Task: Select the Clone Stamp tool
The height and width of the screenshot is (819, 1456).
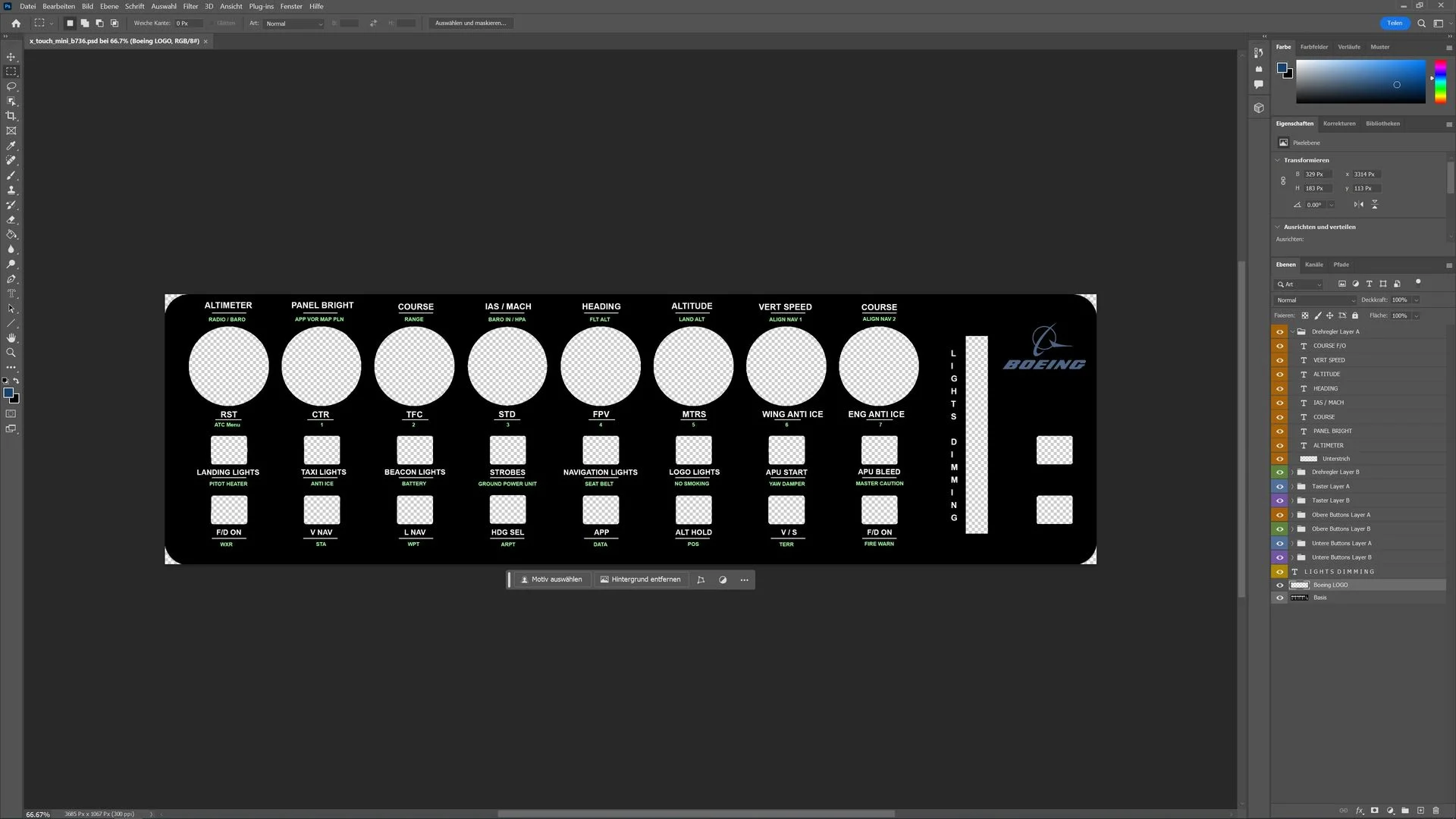Action: 11,190
